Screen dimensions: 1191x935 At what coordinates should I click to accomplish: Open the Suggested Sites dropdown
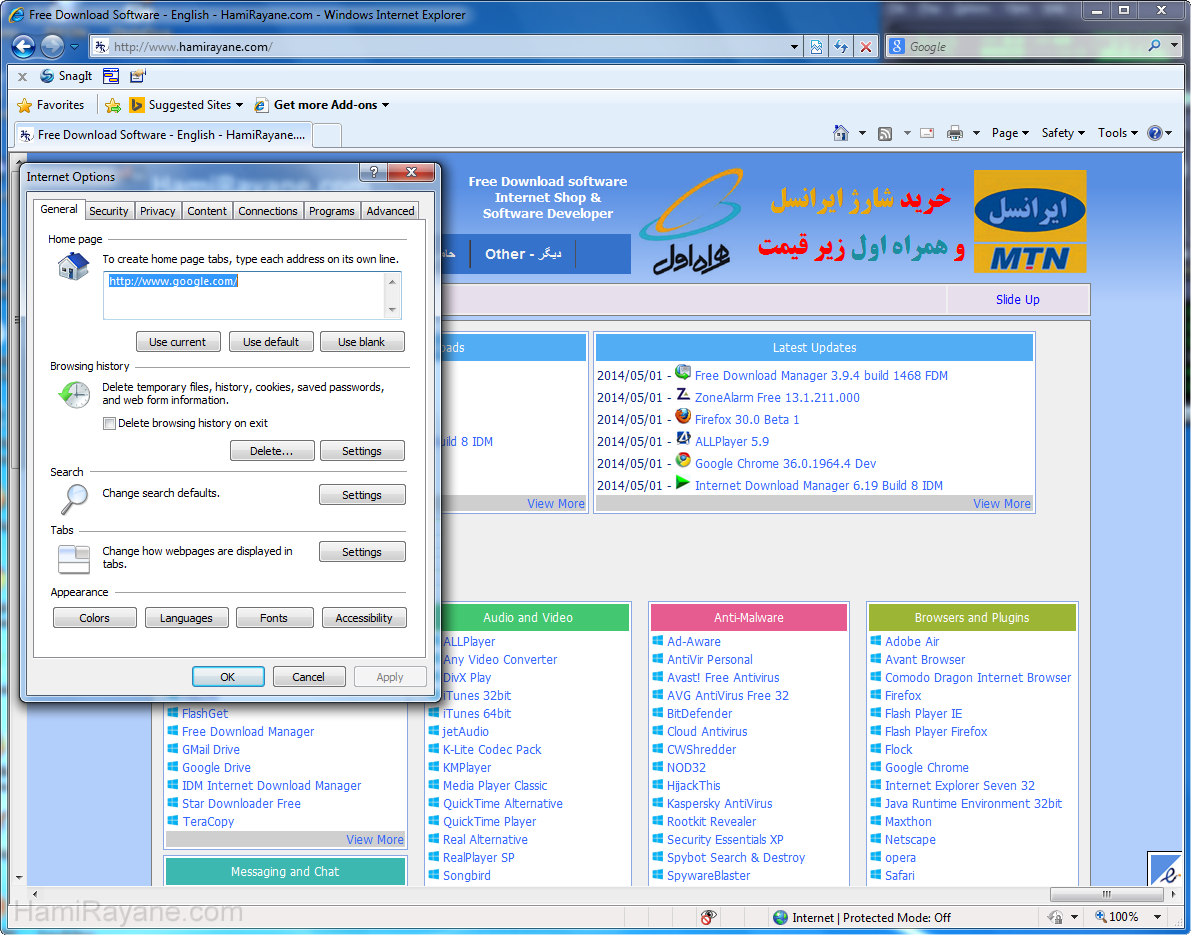tap(239, 106)
